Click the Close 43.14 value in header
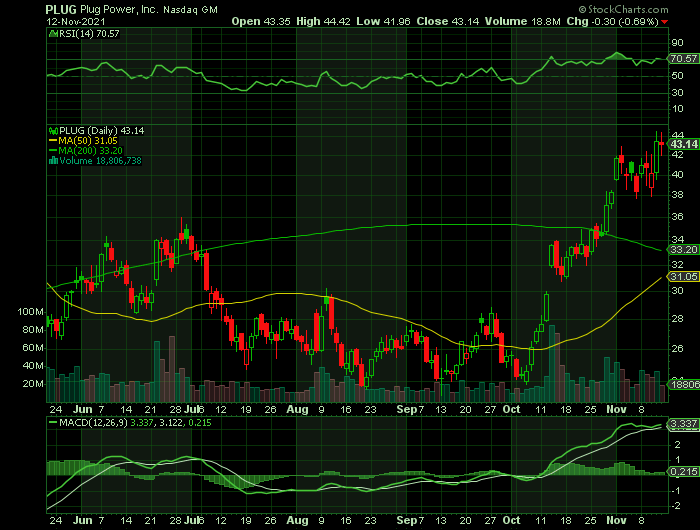Screen dimensions: 700x530 click(448, 21)
